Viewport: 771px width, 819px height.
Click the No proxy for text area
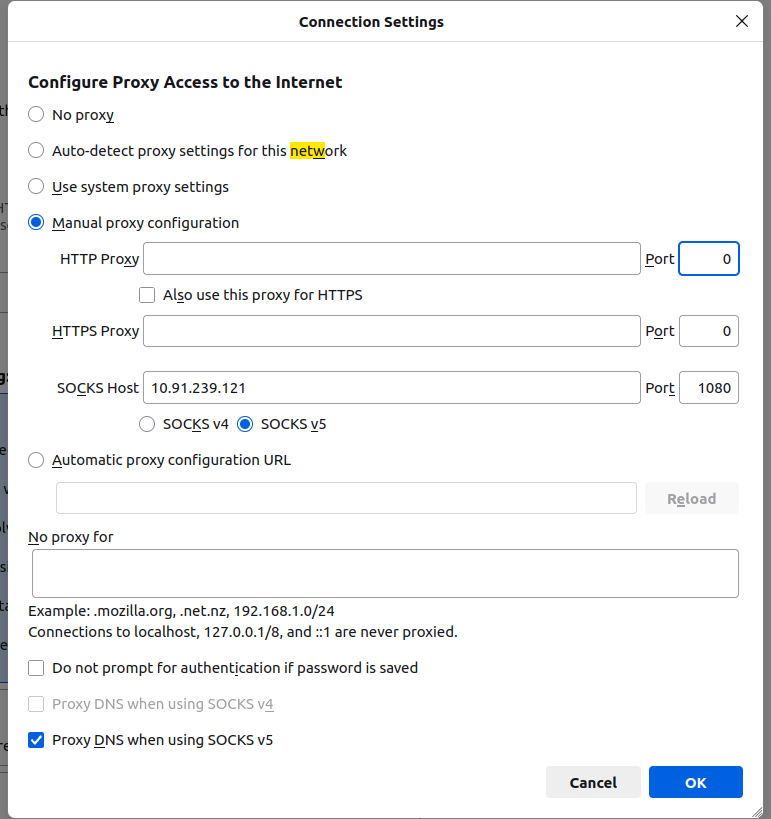click(385, 573)
